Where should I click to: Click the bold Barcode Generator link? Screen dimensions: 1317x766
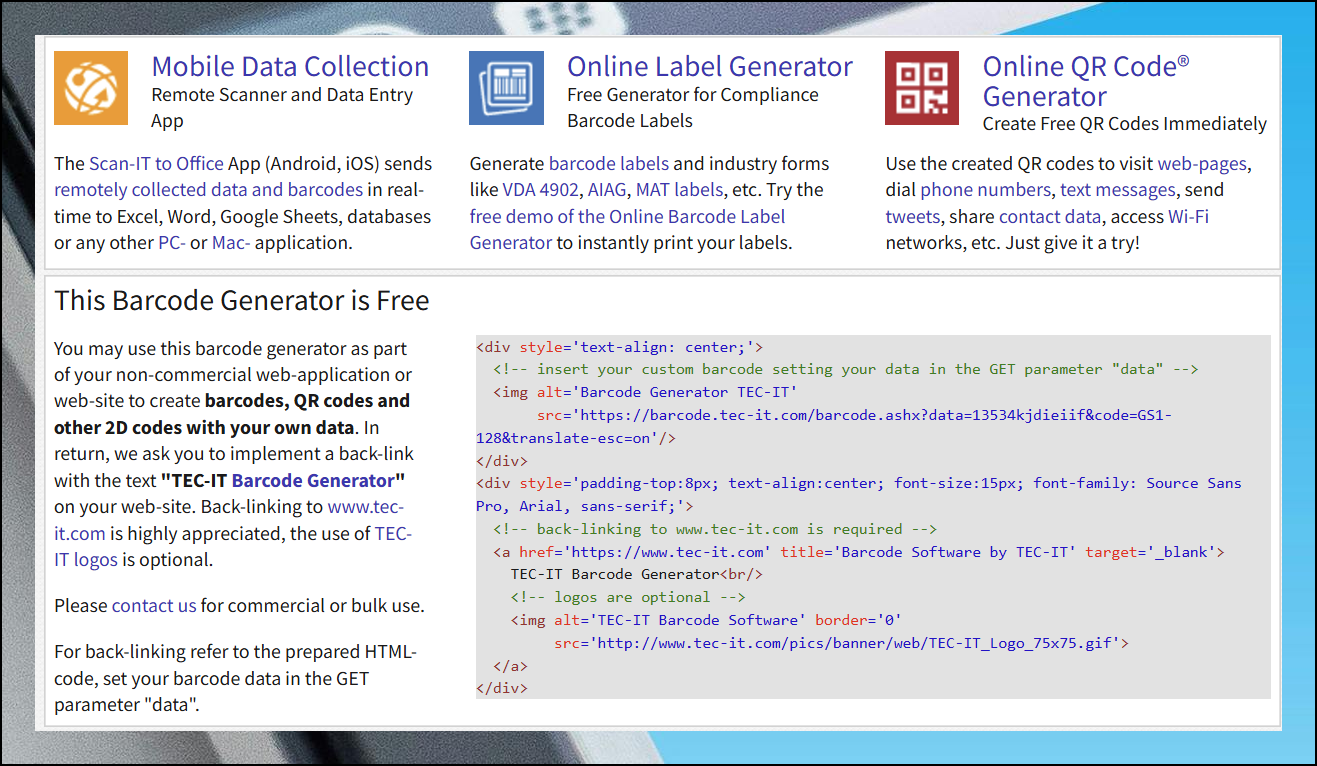point(313,481)
